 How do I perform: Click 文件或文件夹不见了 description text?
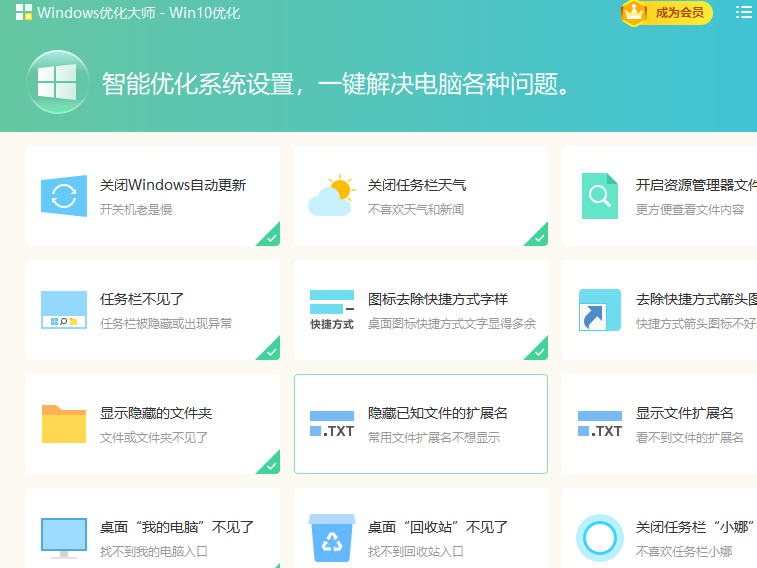(154, 437)
